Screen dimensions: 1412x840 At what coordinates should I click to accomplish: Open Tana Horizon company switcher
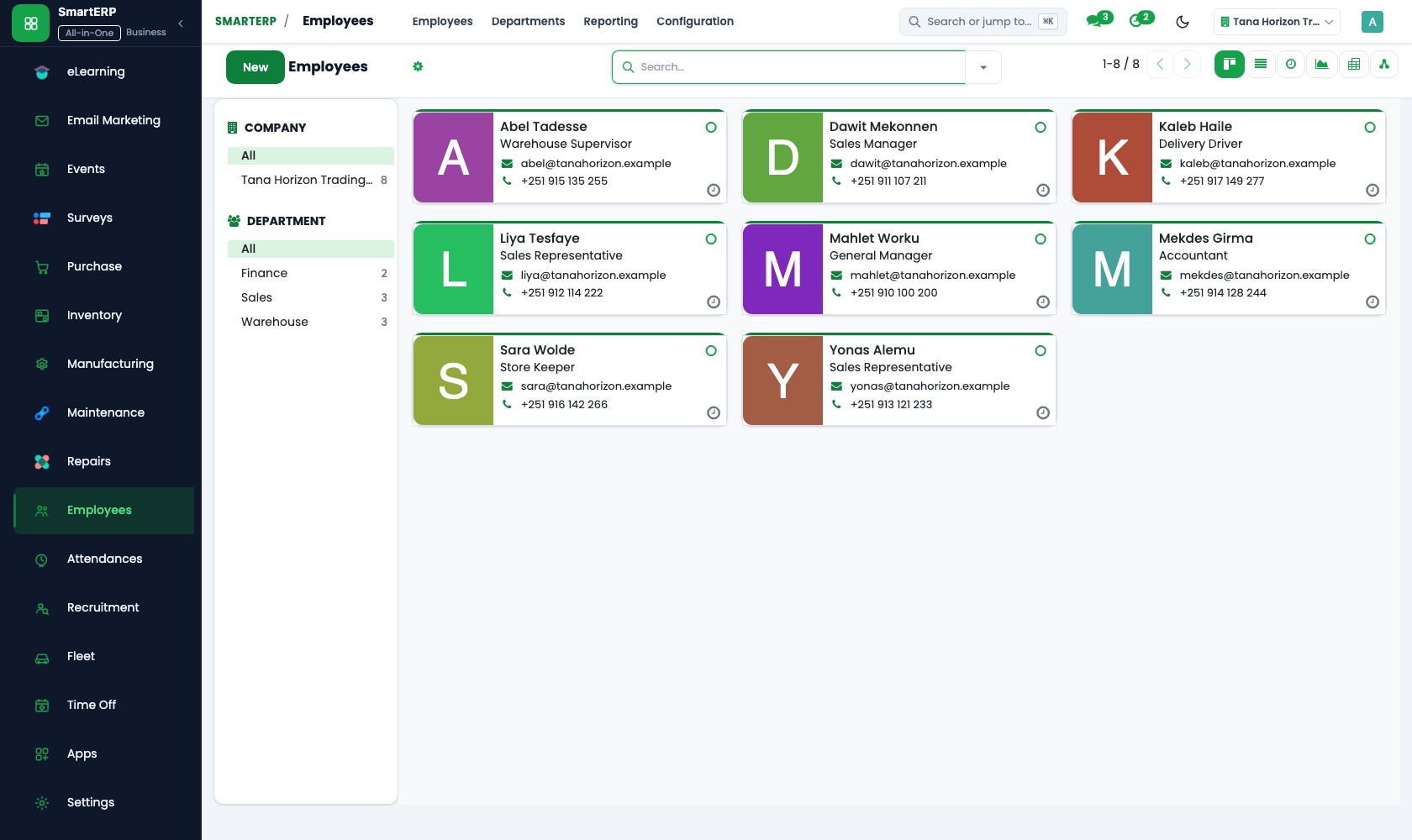[x=1277, y=22]
